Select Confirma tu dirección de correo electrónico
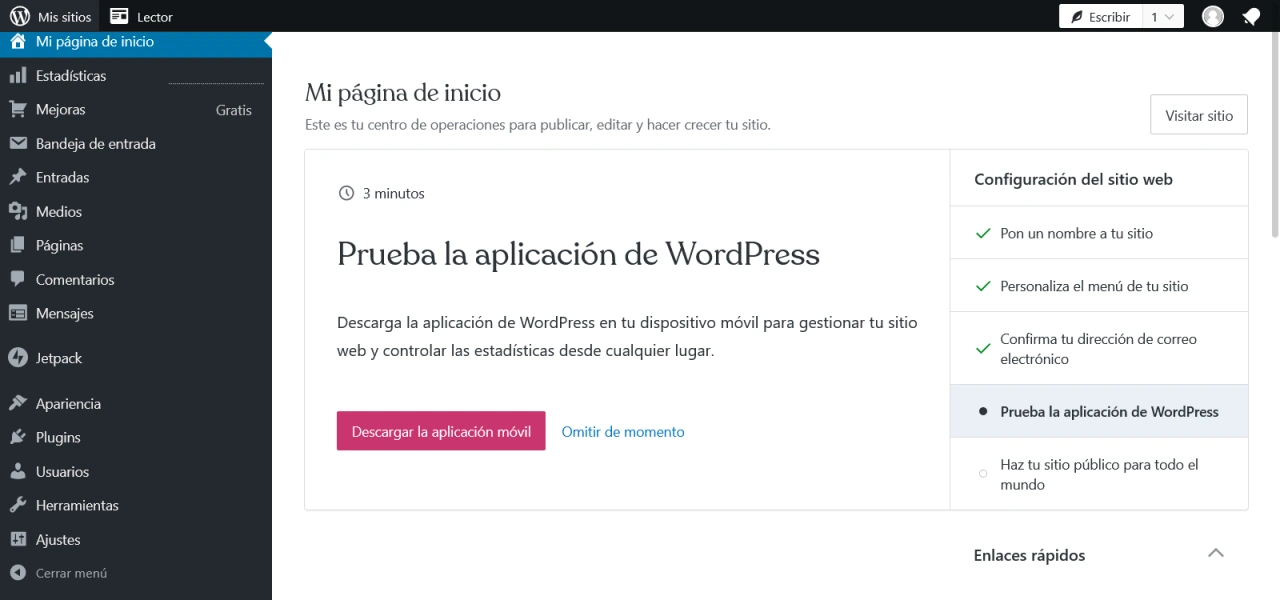This screenshot has height=600, width=1280. point(1099,349)
